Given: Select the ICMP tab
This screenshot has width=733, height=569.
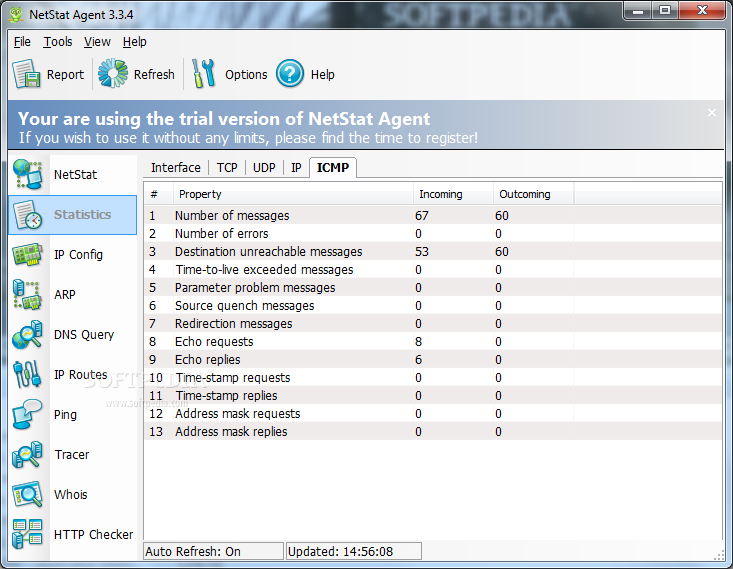Looking at the screenshot, I should point(333,167).
